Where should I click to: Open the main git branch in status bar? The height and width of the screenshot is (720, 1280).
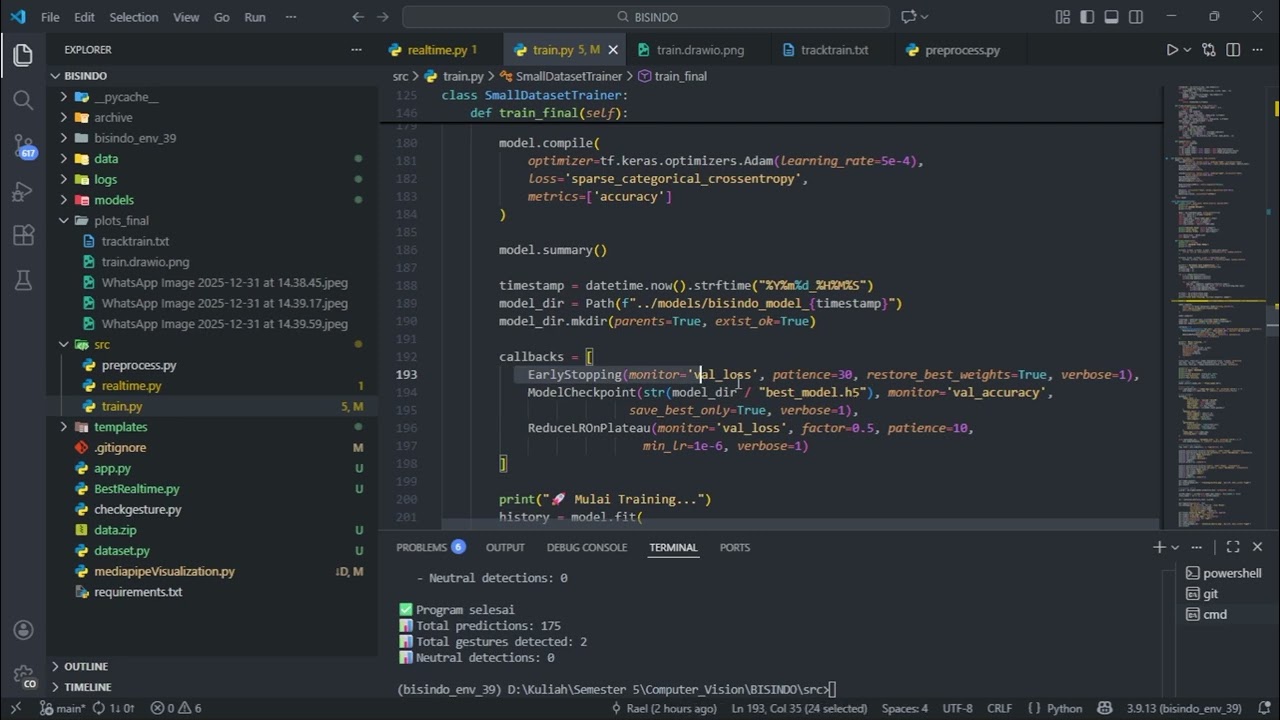(62, 708)
